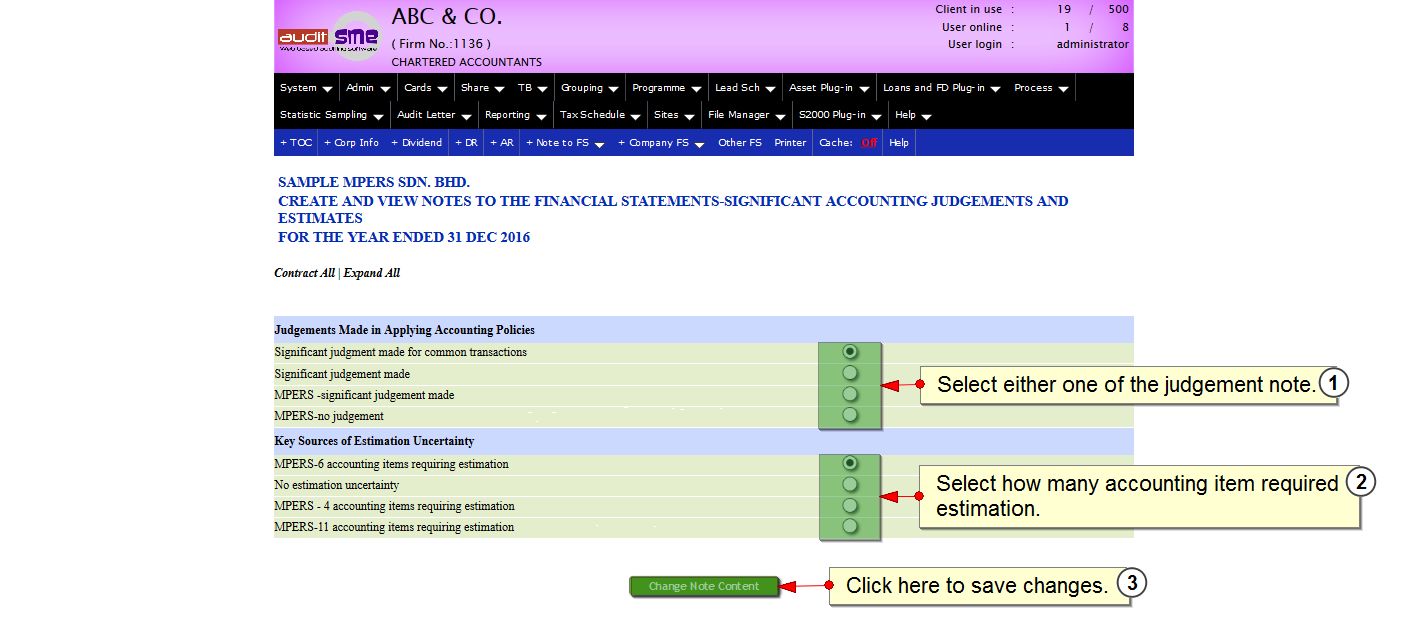Viewport: 1408px width, 637px height.
Task: Pick 'MPERS-11 accounting items requiring estimation'
Action: point(850,526)
